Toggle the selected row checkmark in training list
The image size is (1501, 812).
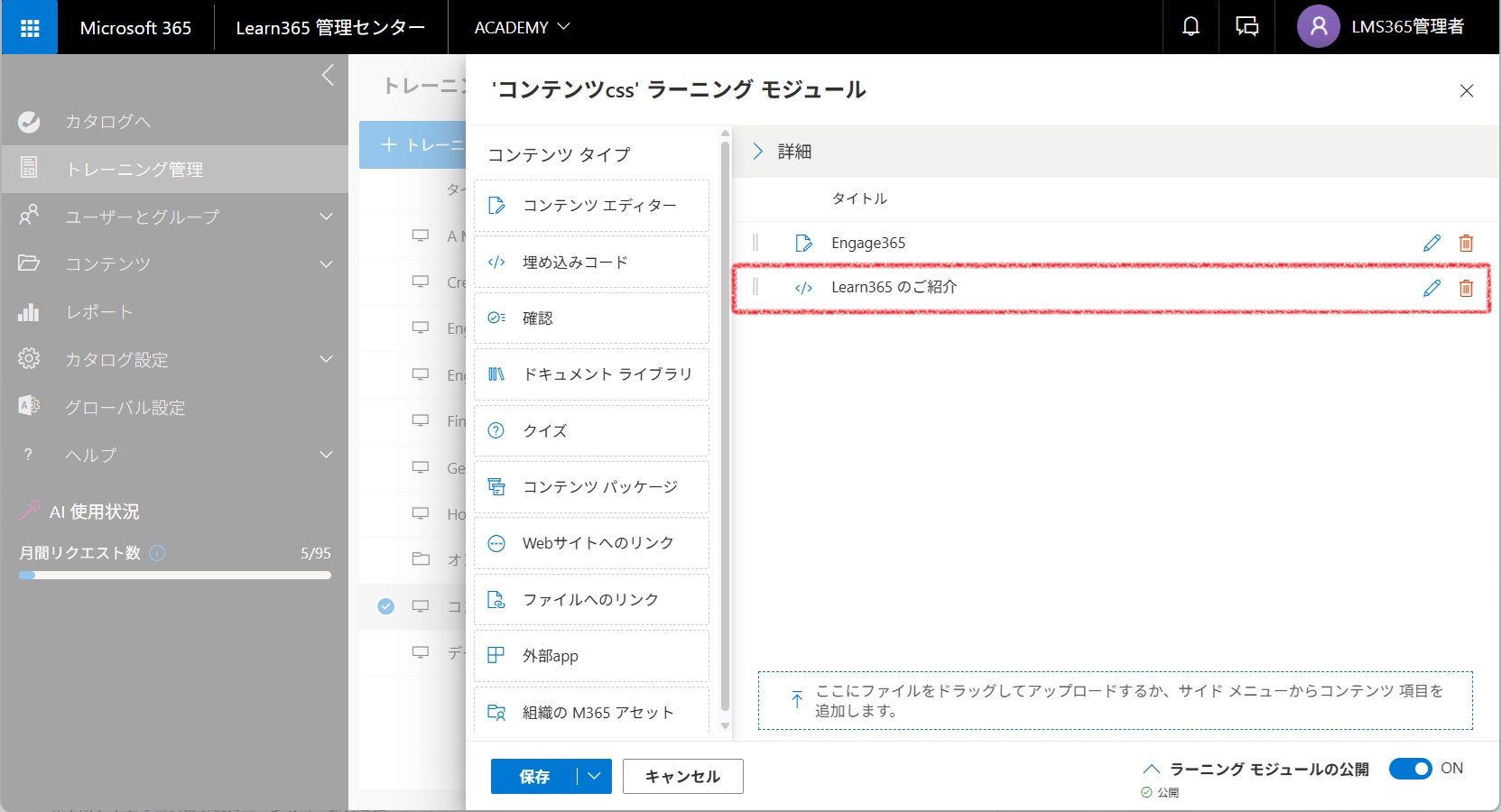(x=386, y=606)
